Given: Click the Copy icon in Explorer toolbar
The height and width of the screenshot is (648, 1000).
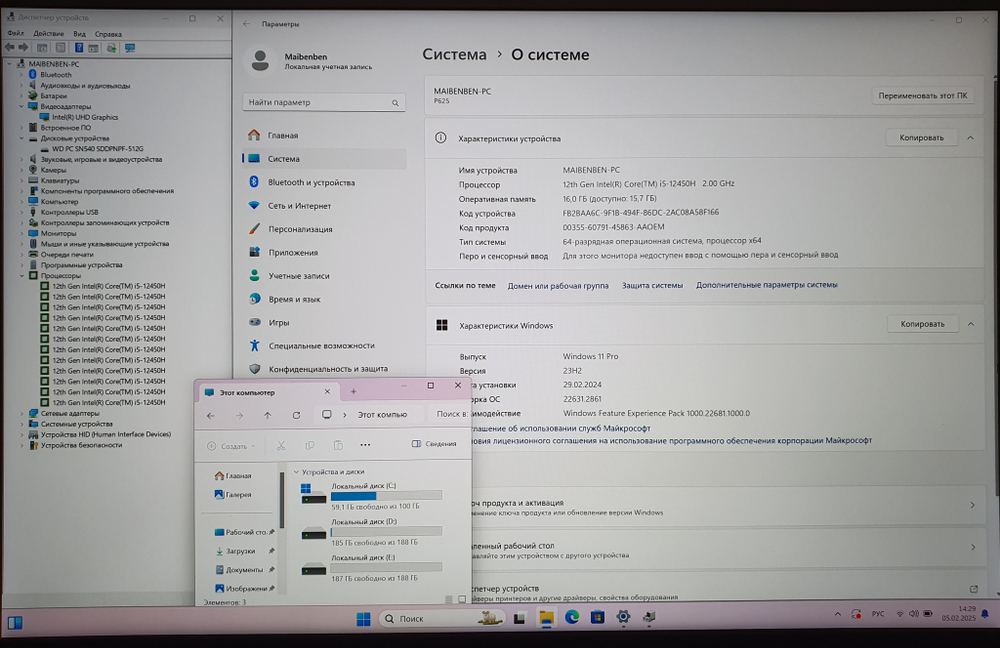Looking at the screenshot, I should (x=311, y=445).
